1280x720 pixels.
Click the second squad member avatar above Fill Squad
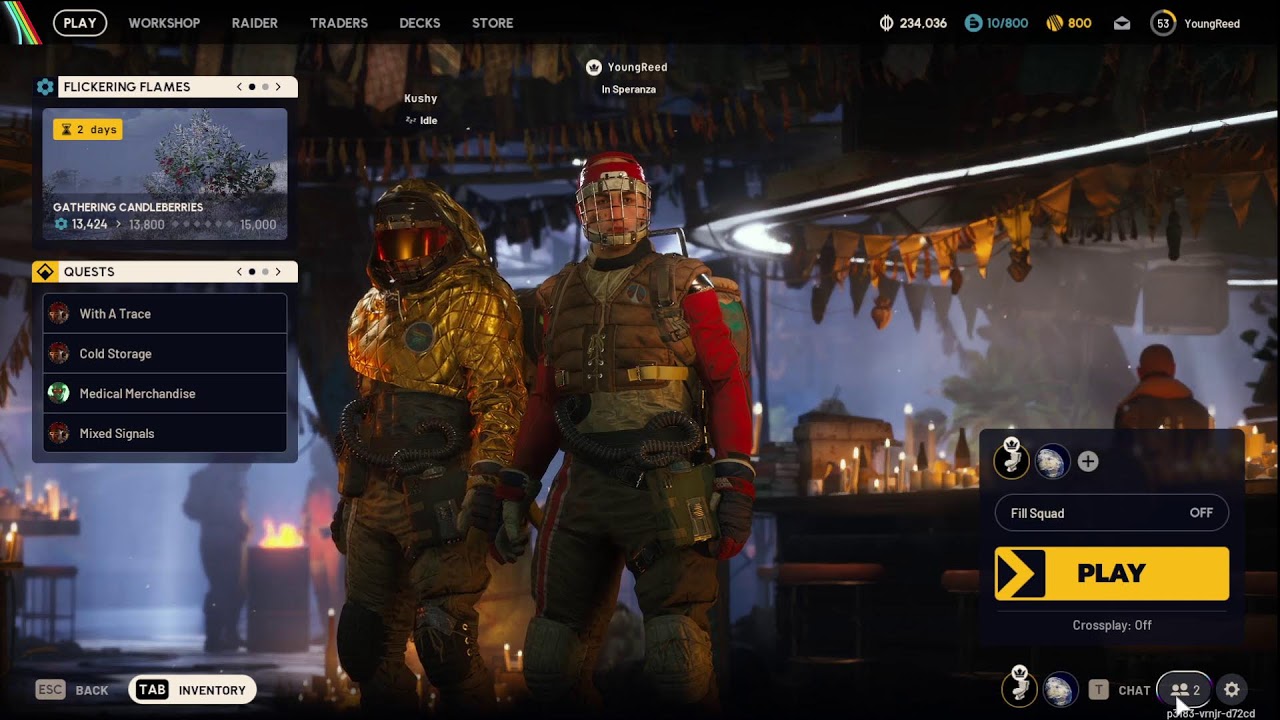point(1052,461)
